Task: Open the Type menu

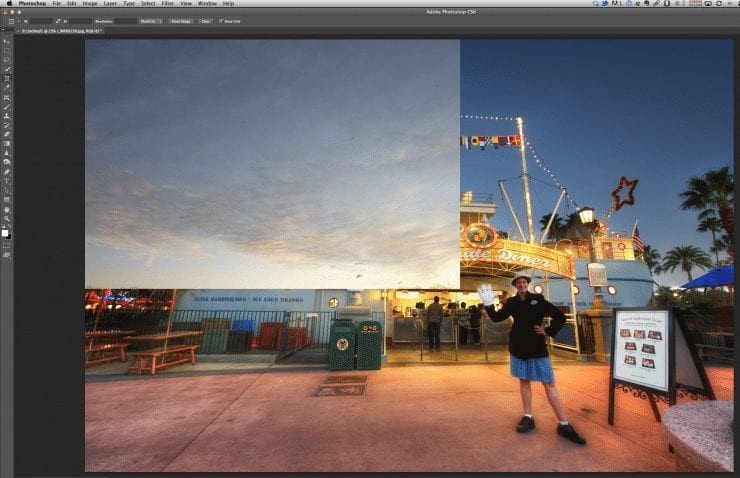Action: pyautogui.click(x=129, y=3)
